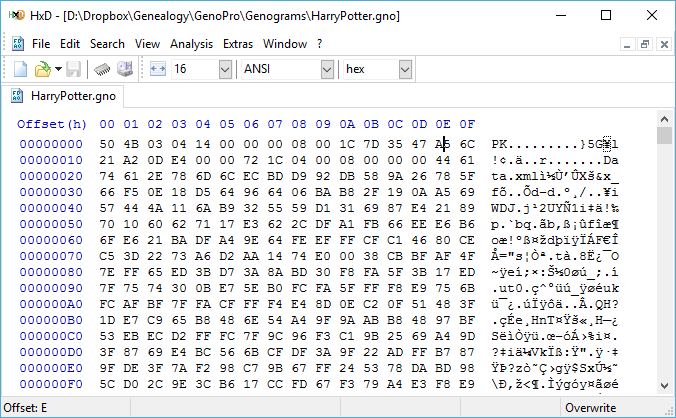Viewport: 676px width, 418px height.
Task: Click the HxD title bar application icon
Action: point(16,16)
